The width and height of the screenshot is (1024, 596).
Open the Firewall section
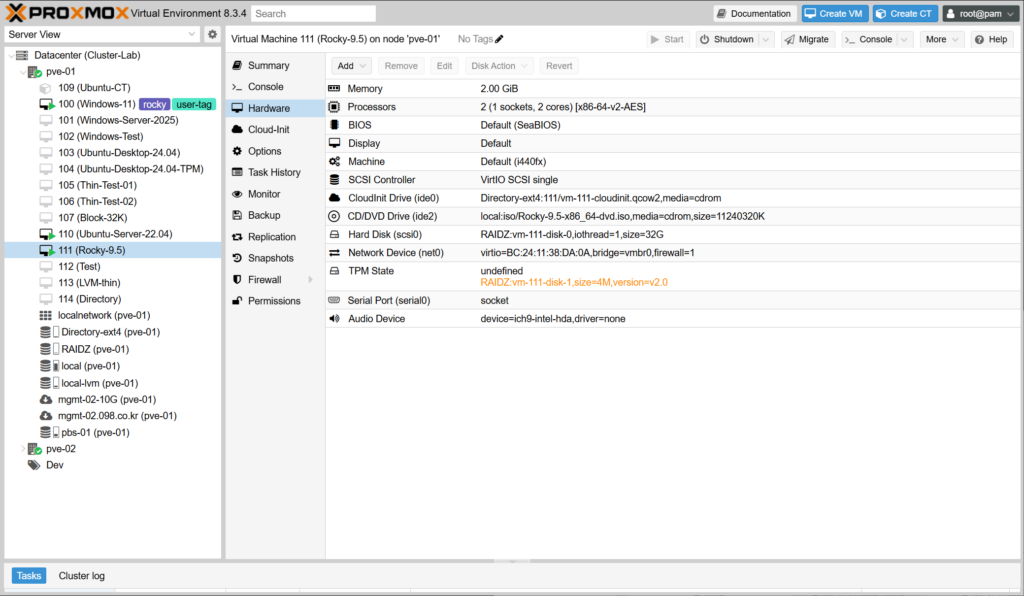(x=267, y=280)
